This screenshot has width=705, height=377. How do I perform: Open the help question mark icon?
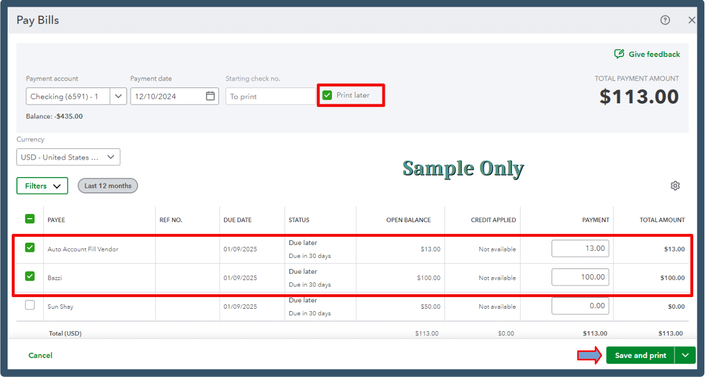click(665, 20)
